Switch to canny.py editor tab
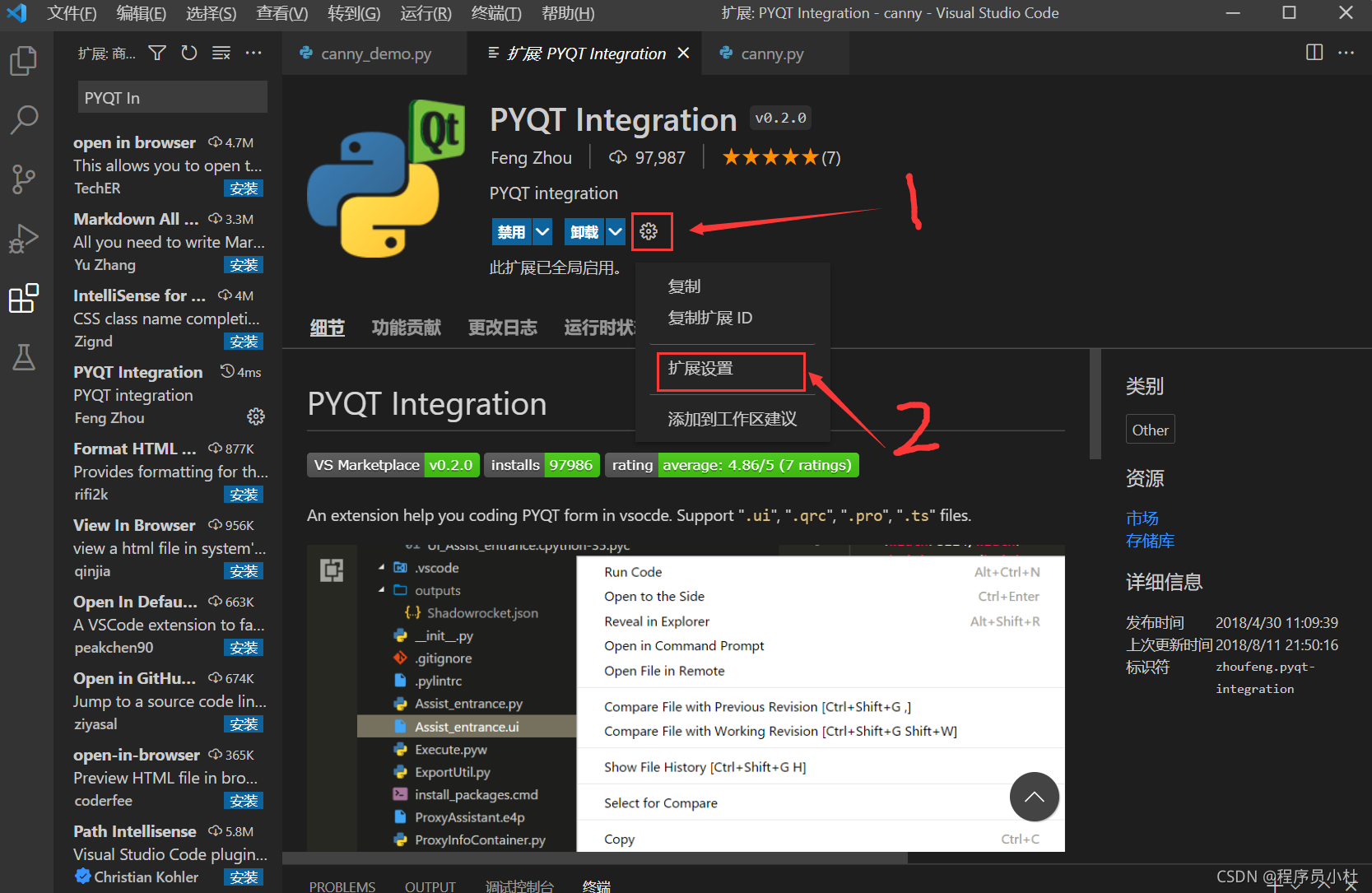The image size is (1372, 893). coord(773,53)
